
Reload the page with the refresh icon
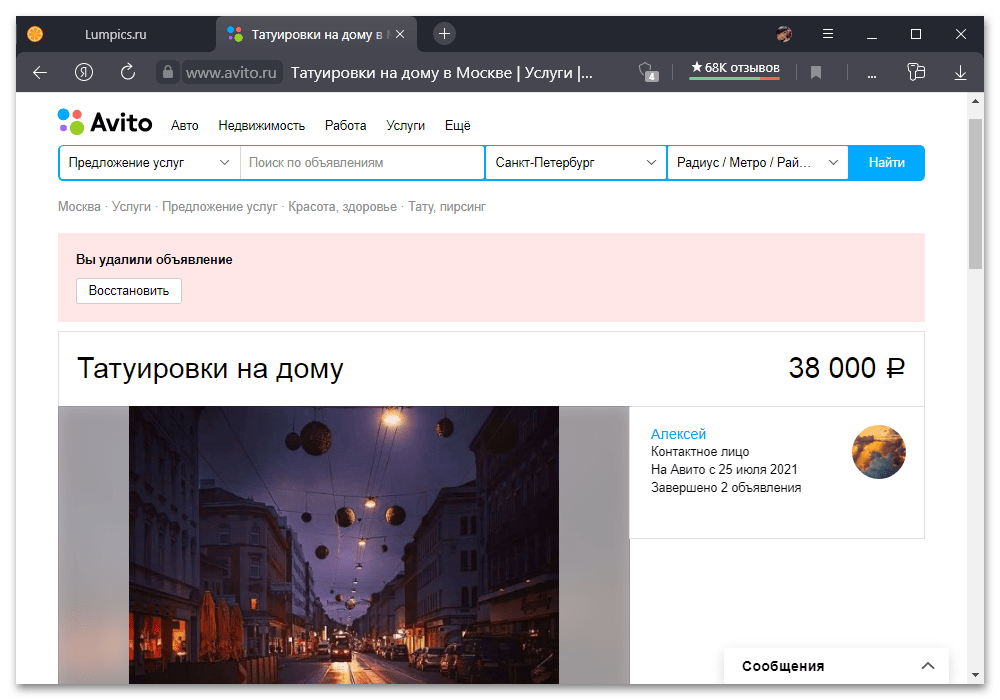click(x=128, y=72)
